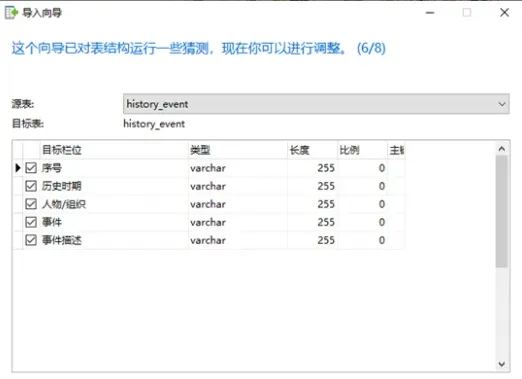The width and height of the screenshot is (522, 379).
Task: Click the 目标栏位 column header
Action: [114, 150]
